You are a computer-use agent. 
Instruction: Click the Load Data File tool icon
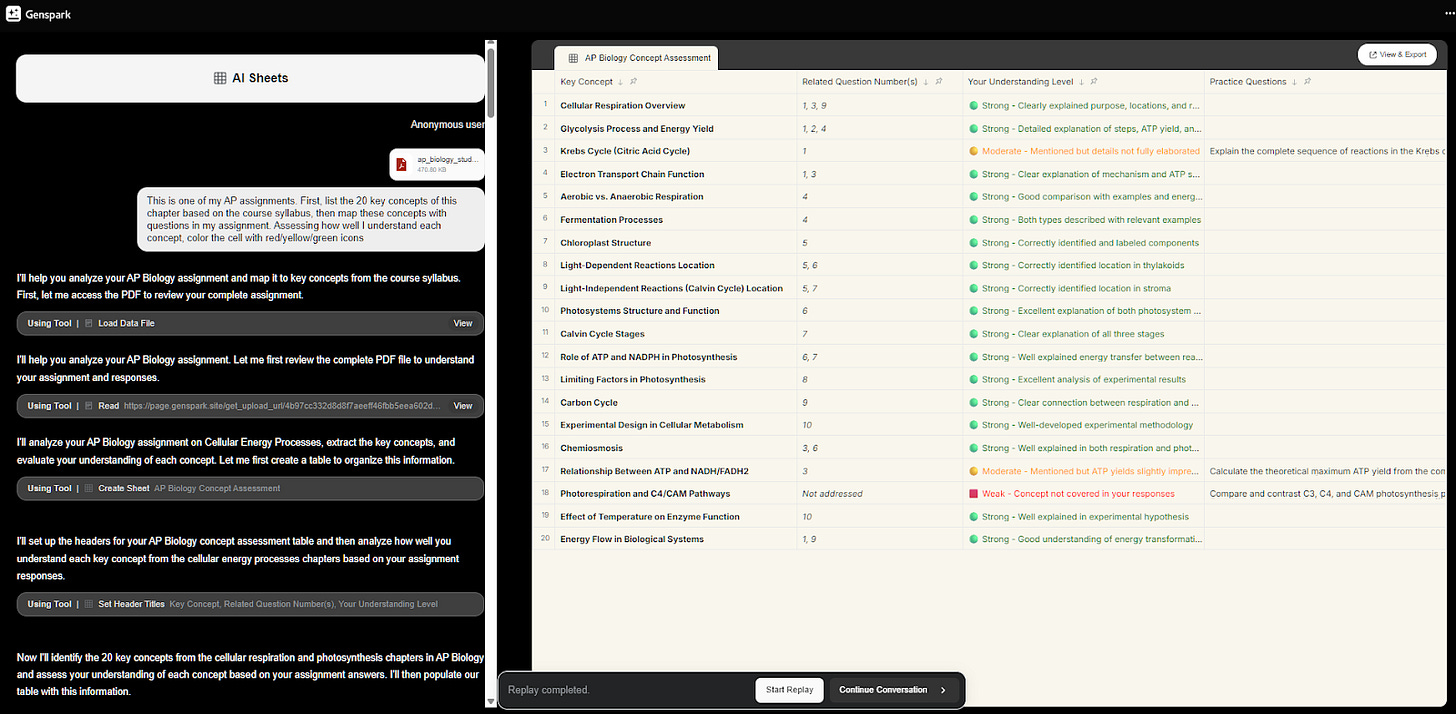coord(90,323)
